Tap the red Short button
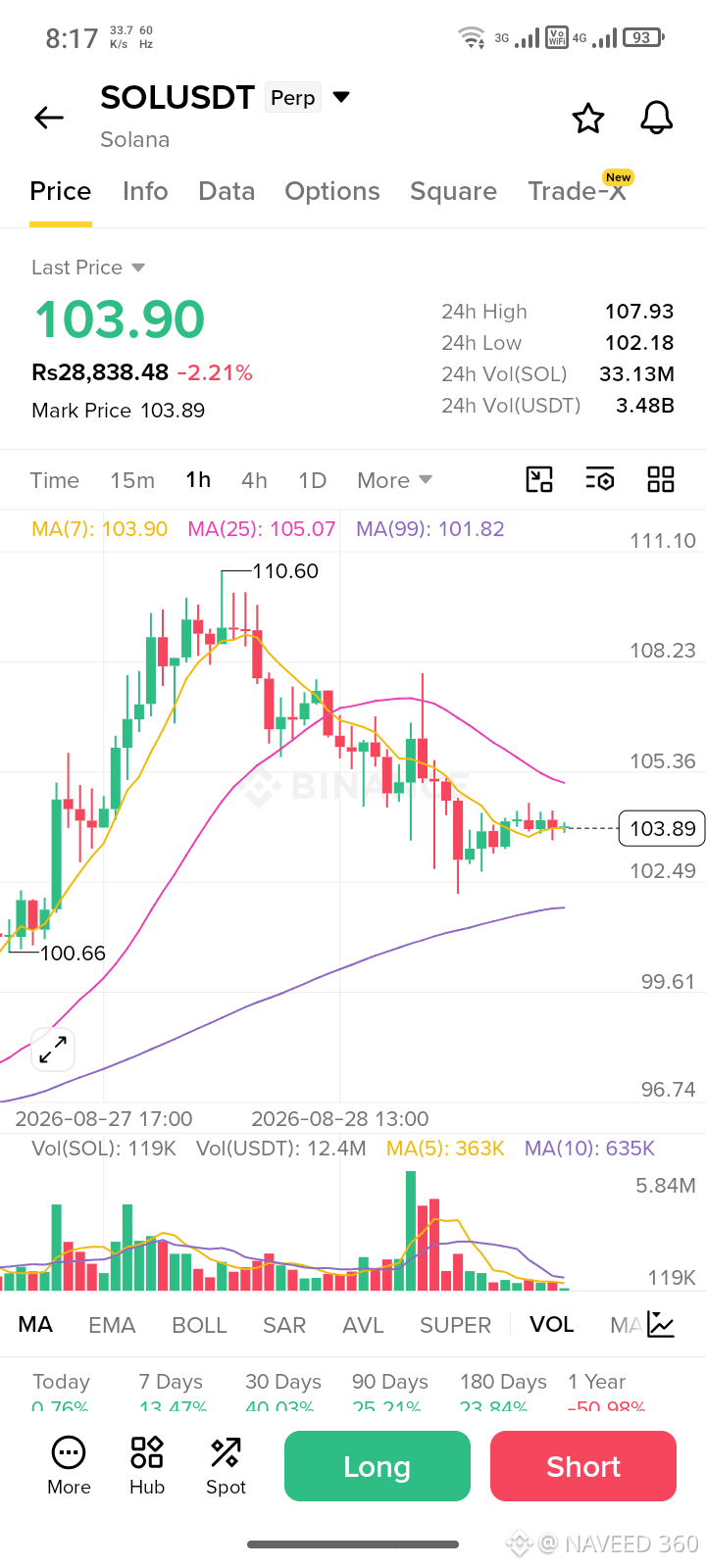Screen dimensions: 706x1568 (583, 1466)
